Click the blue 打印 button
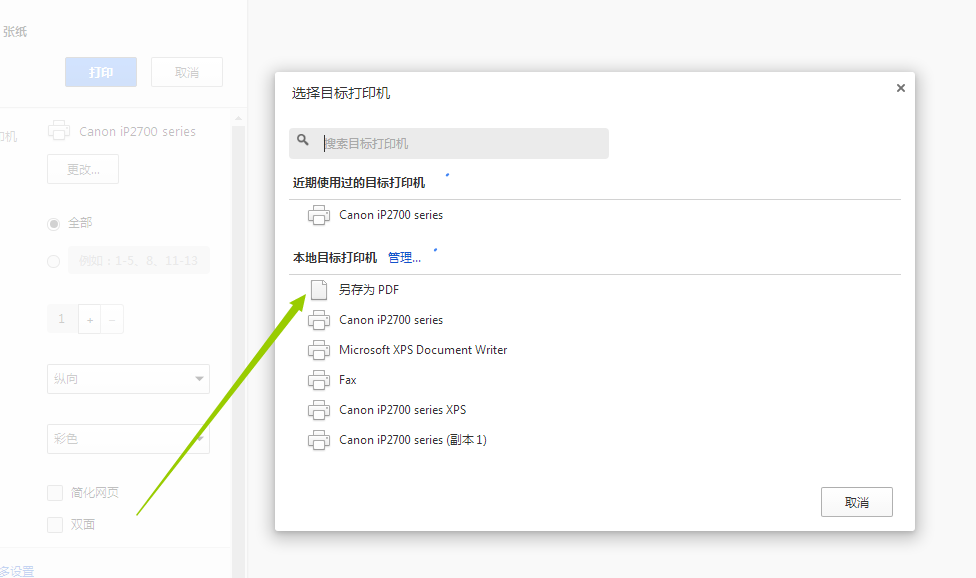 (x=101, y=72)
